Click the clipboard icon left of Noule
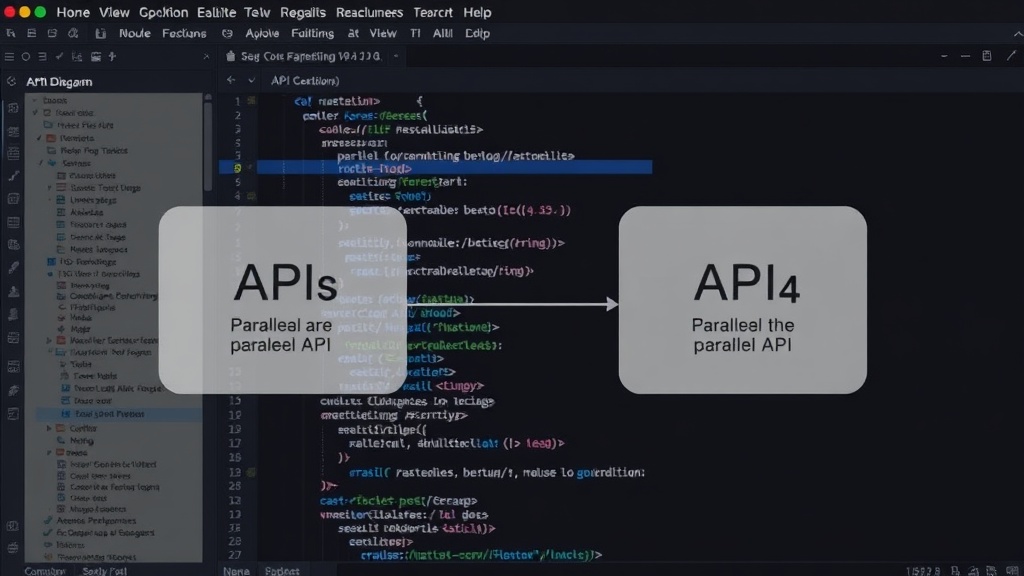The image size is (1024, 576). click(x=101, y=33)
